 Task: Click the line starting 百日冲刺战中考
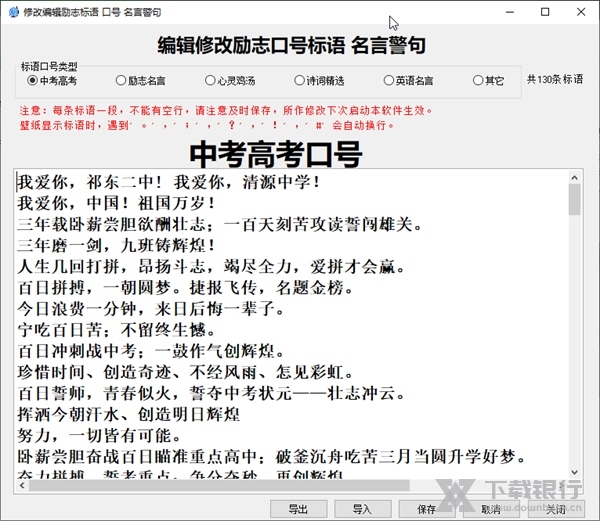(x=150, y=351)
